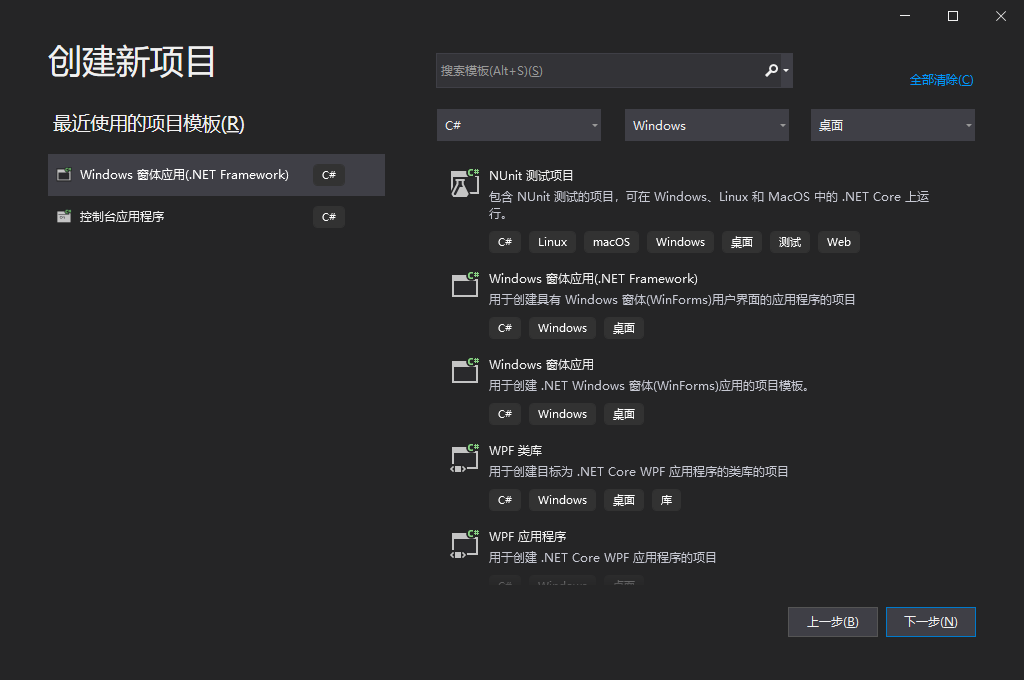The image size is (1024, 680).
Task: Click the 最近使用的项目模板(R) heading
Action: pos(148,123)
